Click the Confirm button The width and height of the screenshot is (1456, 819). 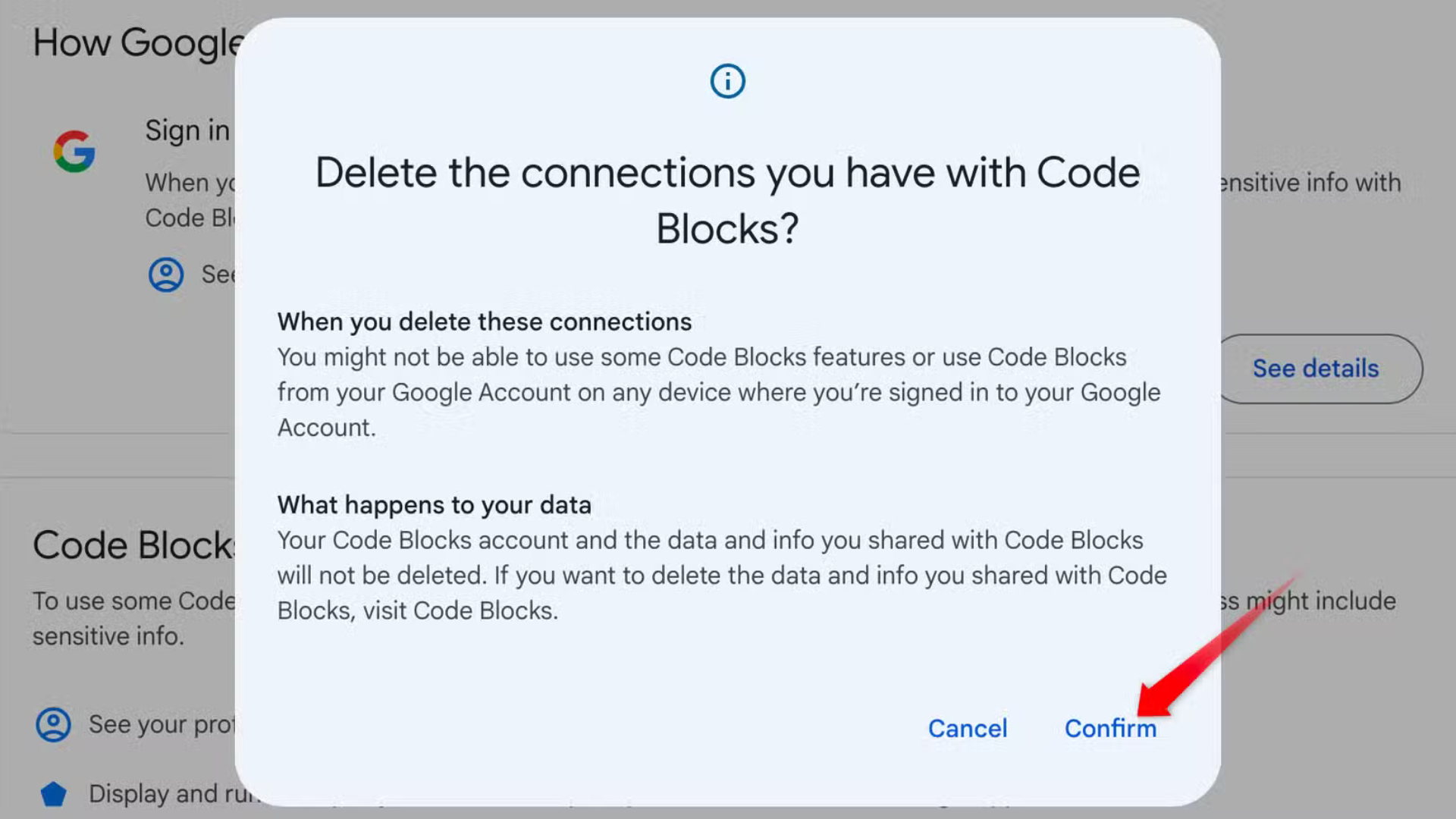pos(1110,728)
